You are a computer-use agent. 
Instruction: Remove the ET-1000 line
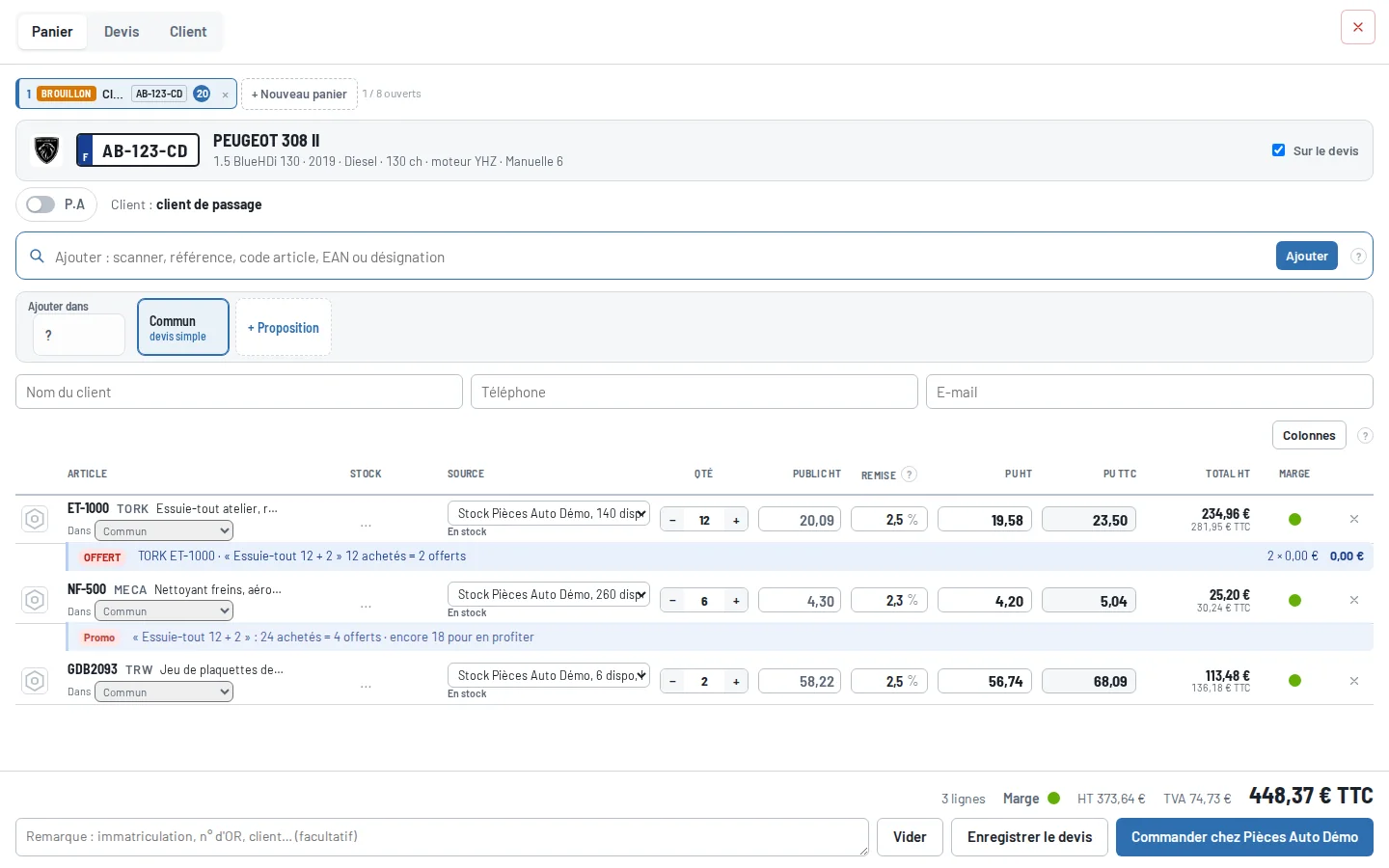1354,519
